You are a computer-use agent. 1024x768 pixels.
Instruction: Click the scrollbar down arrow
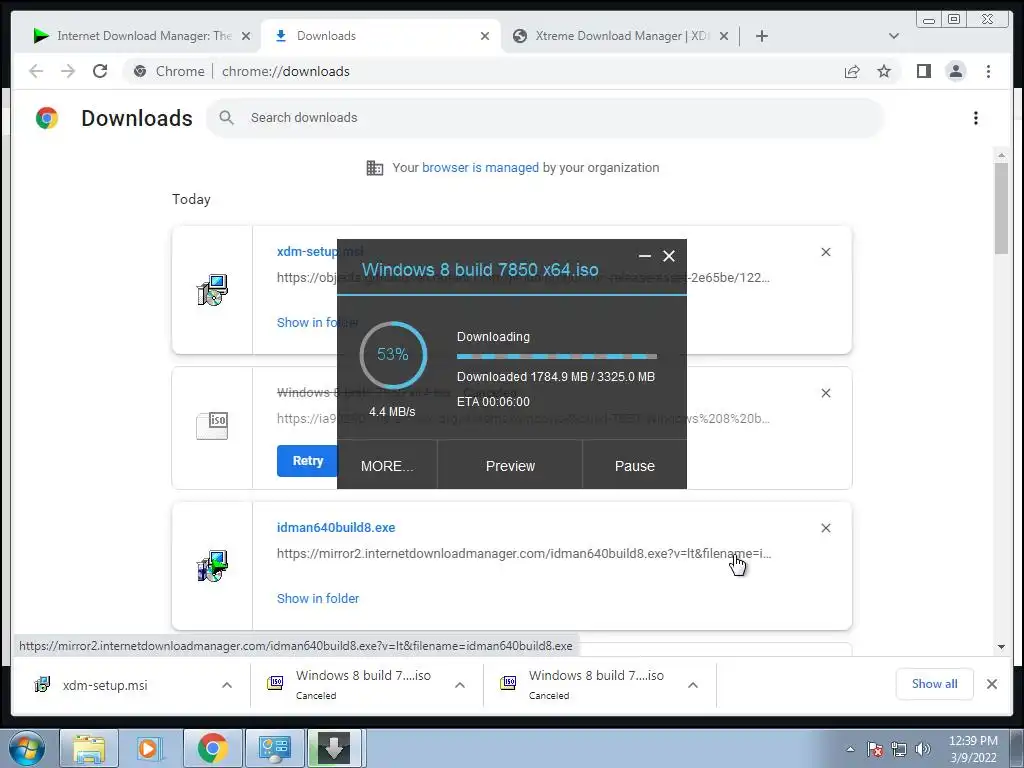click(1001, 647)
